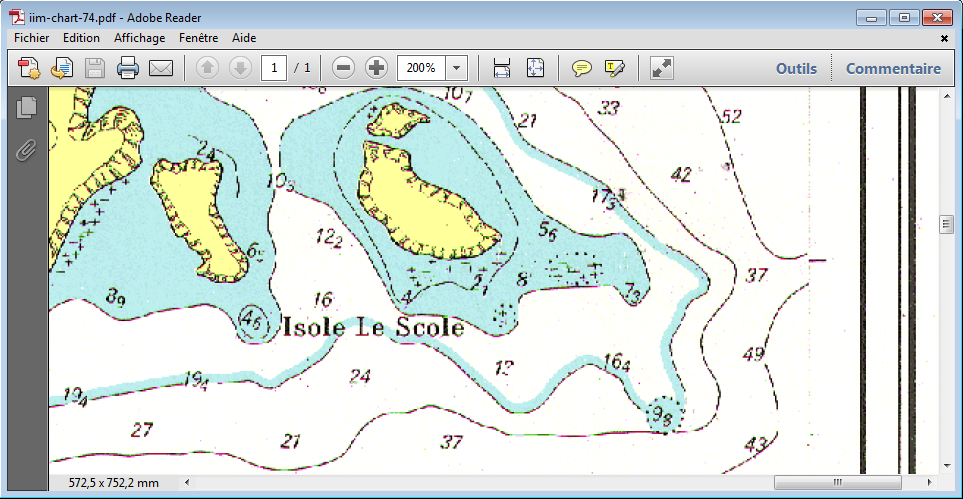Open the zoom level dropdown arrow
The image size is (963, 499).
(457, 68)
